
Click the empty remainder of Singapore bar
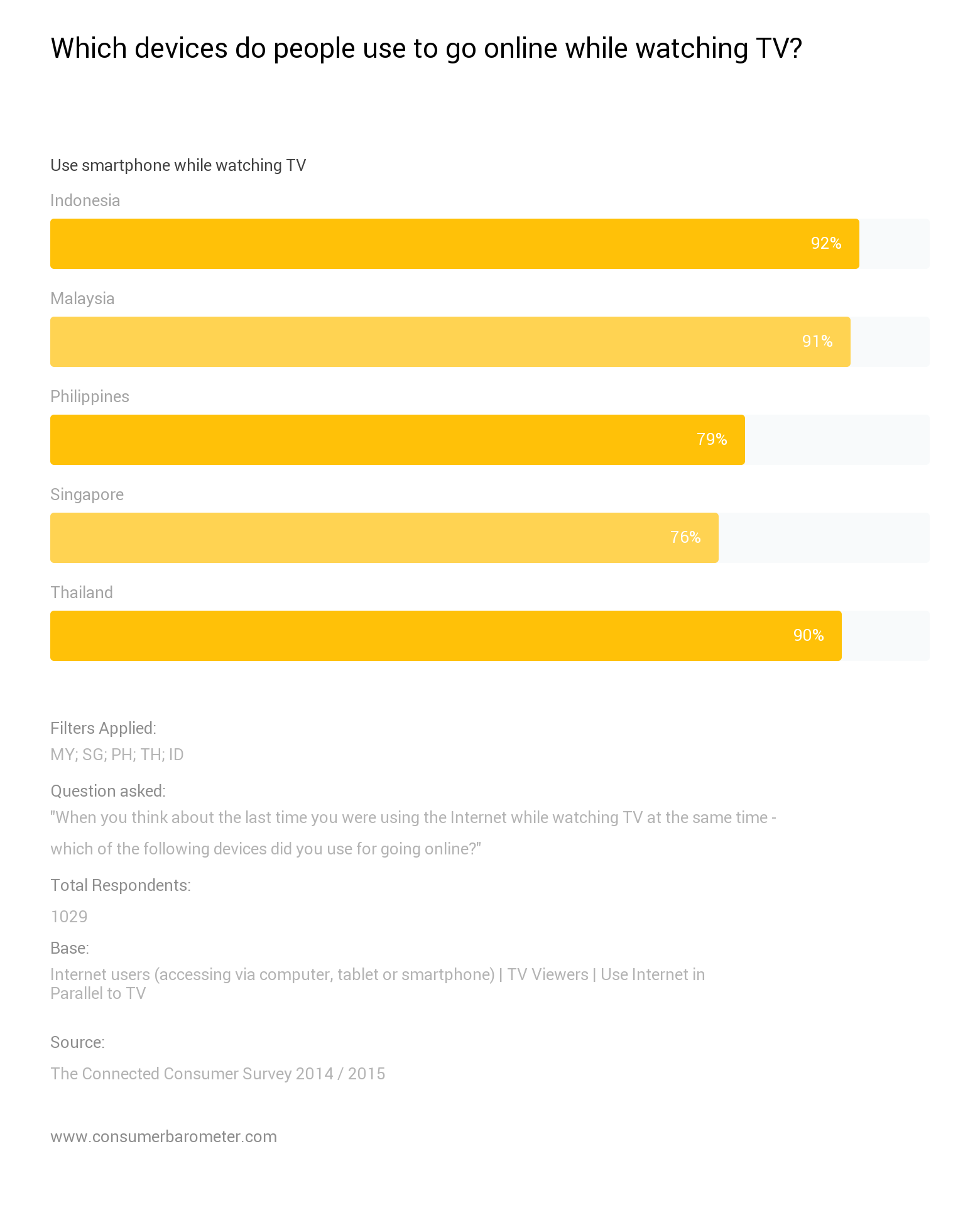(x=823, y=538)
